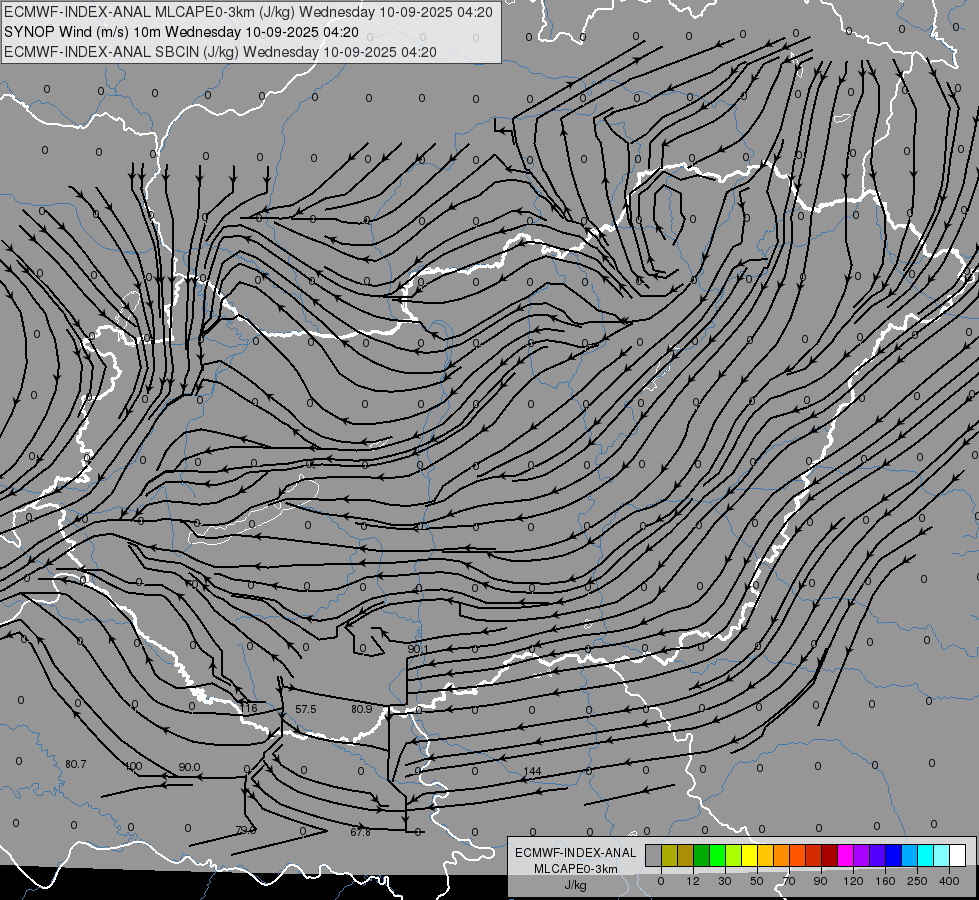Click the 30 tick label on the legend
This screenshot has width=979, height=900.
(725, 881)
